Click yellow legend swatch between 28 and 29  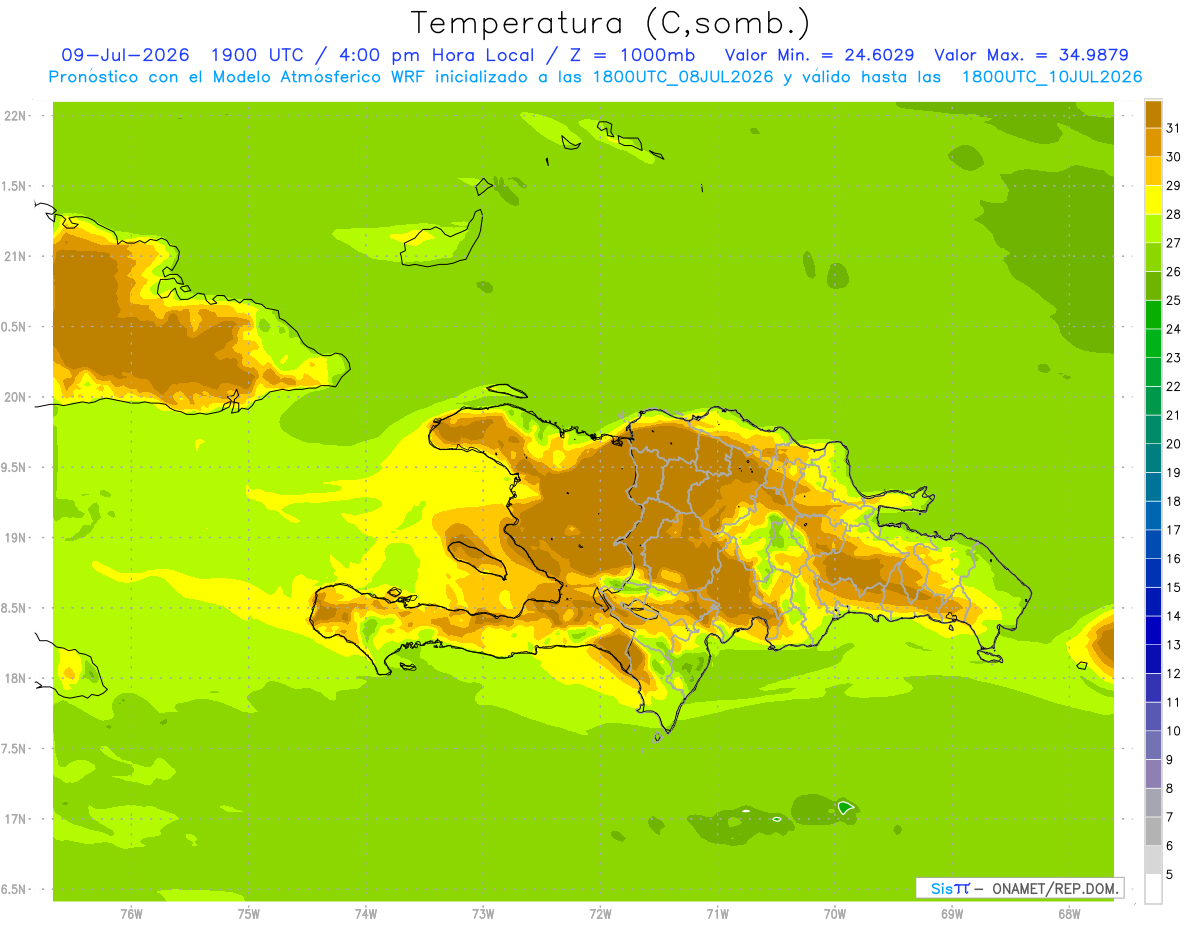1153,200
